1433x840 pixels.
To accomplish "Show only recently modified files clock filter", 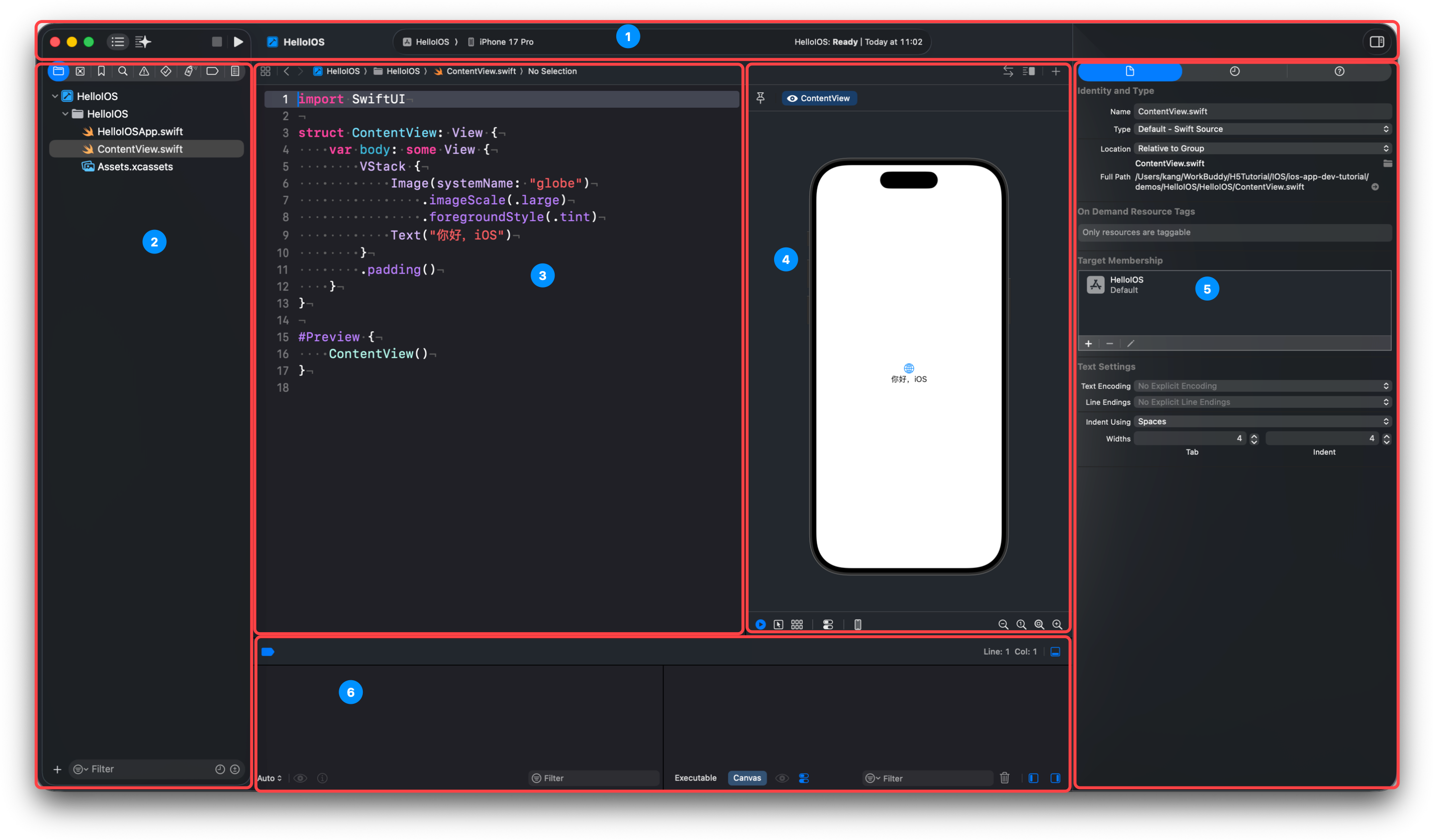I will 220,769.
